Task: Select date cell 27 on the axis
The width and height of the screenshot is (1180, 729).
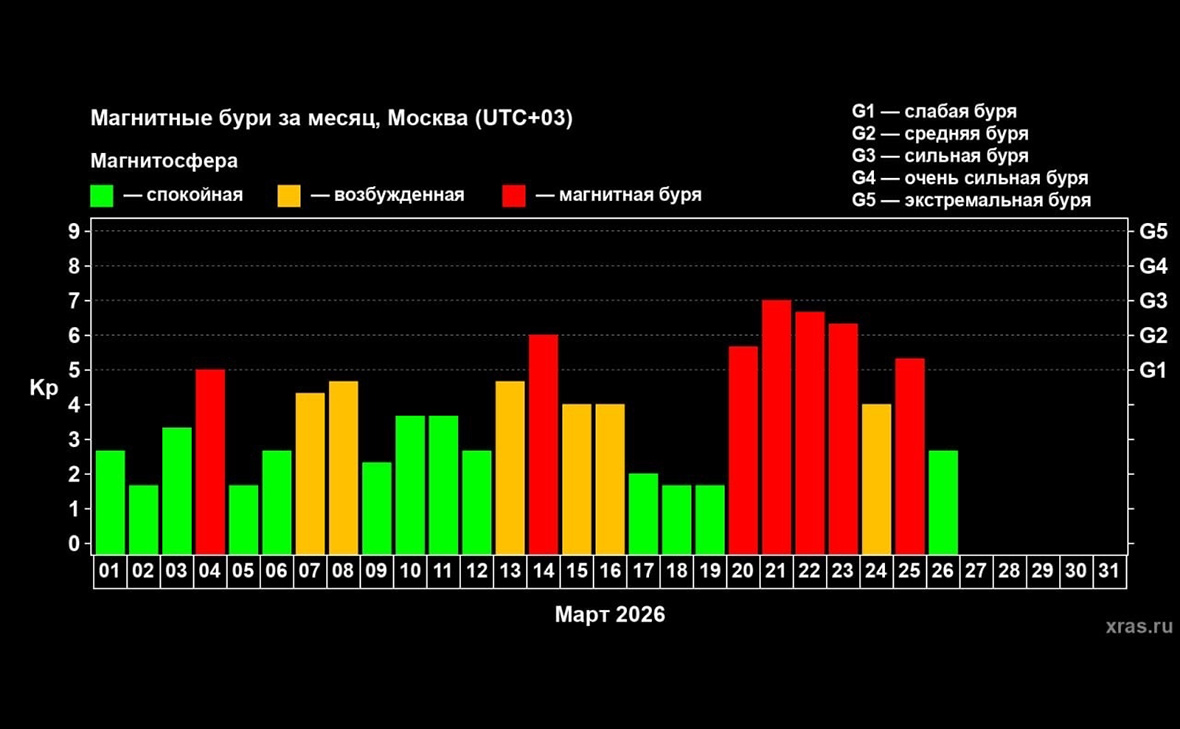Action: 976,572
